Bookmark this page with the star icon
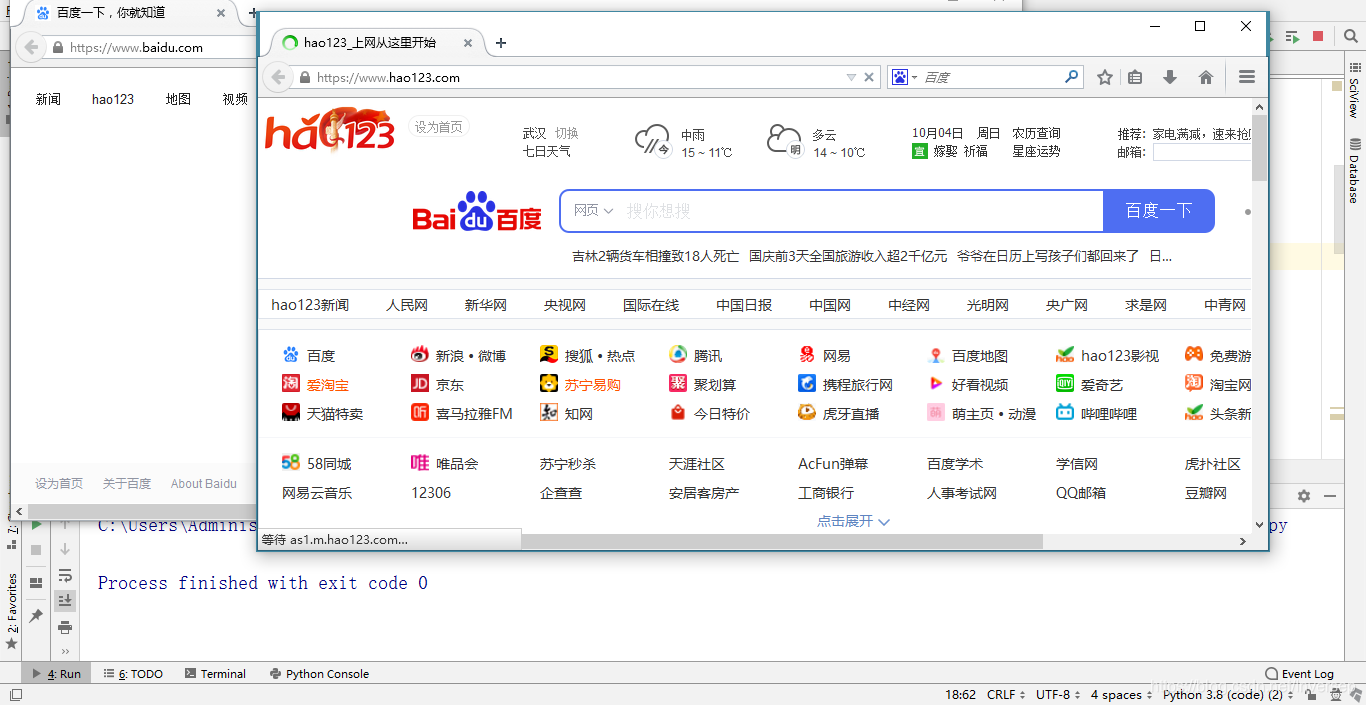The image size is (1366, 705). (x=1105, y=77)
